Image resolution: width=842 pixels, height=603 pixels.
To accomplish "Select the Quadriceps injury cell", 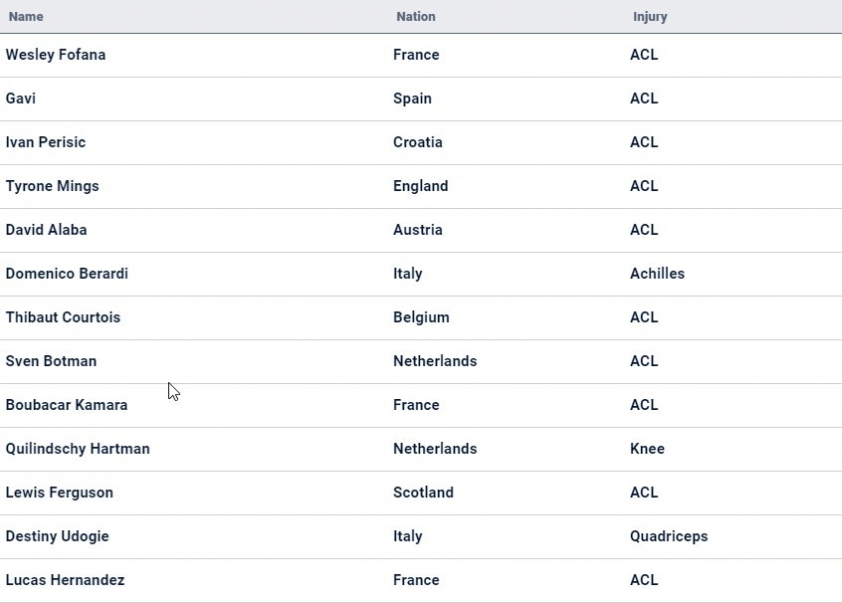I will pyautogui.click(x=669, y=536).
